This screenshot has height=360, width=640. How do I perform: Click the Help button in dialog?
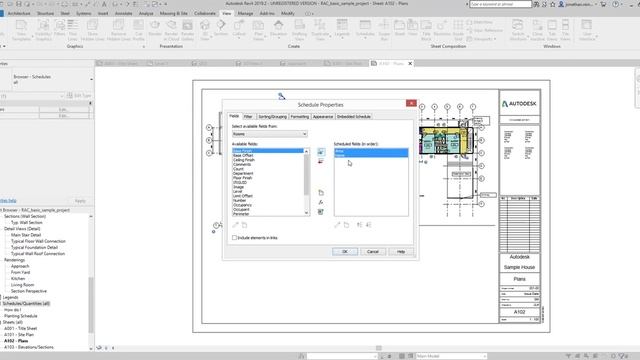coord(401,251)
